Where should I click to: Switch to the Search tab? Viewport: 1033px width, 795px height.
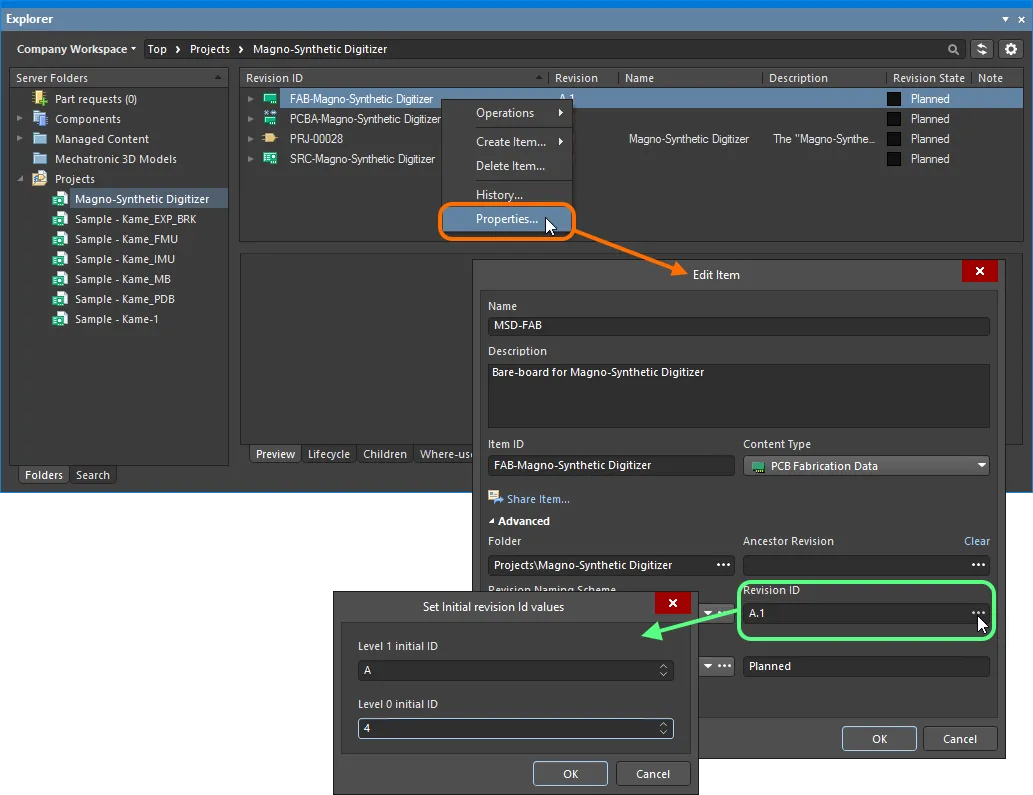coord(93,475)
